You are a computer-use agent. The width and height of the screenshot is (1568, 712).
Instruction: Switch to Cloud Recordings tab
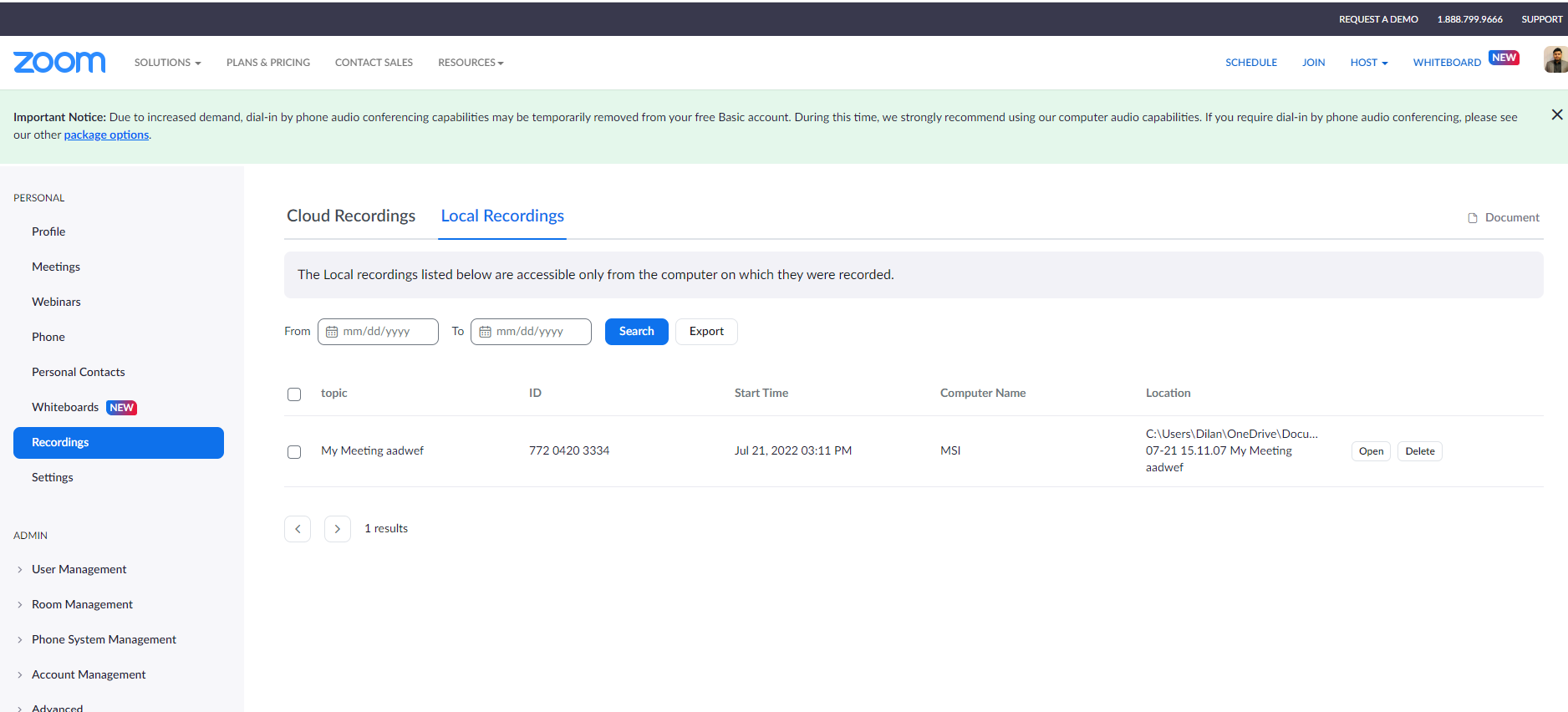click(x=351, y=216)
